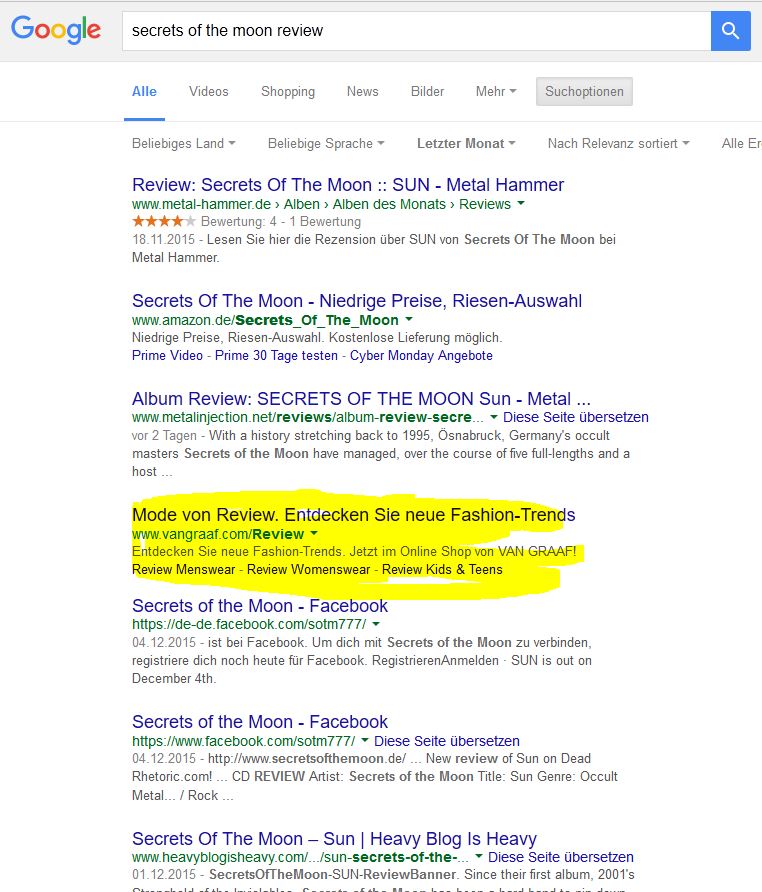
Task: Toggle the Suchoptionen button
Action: [x=584, y=92]
